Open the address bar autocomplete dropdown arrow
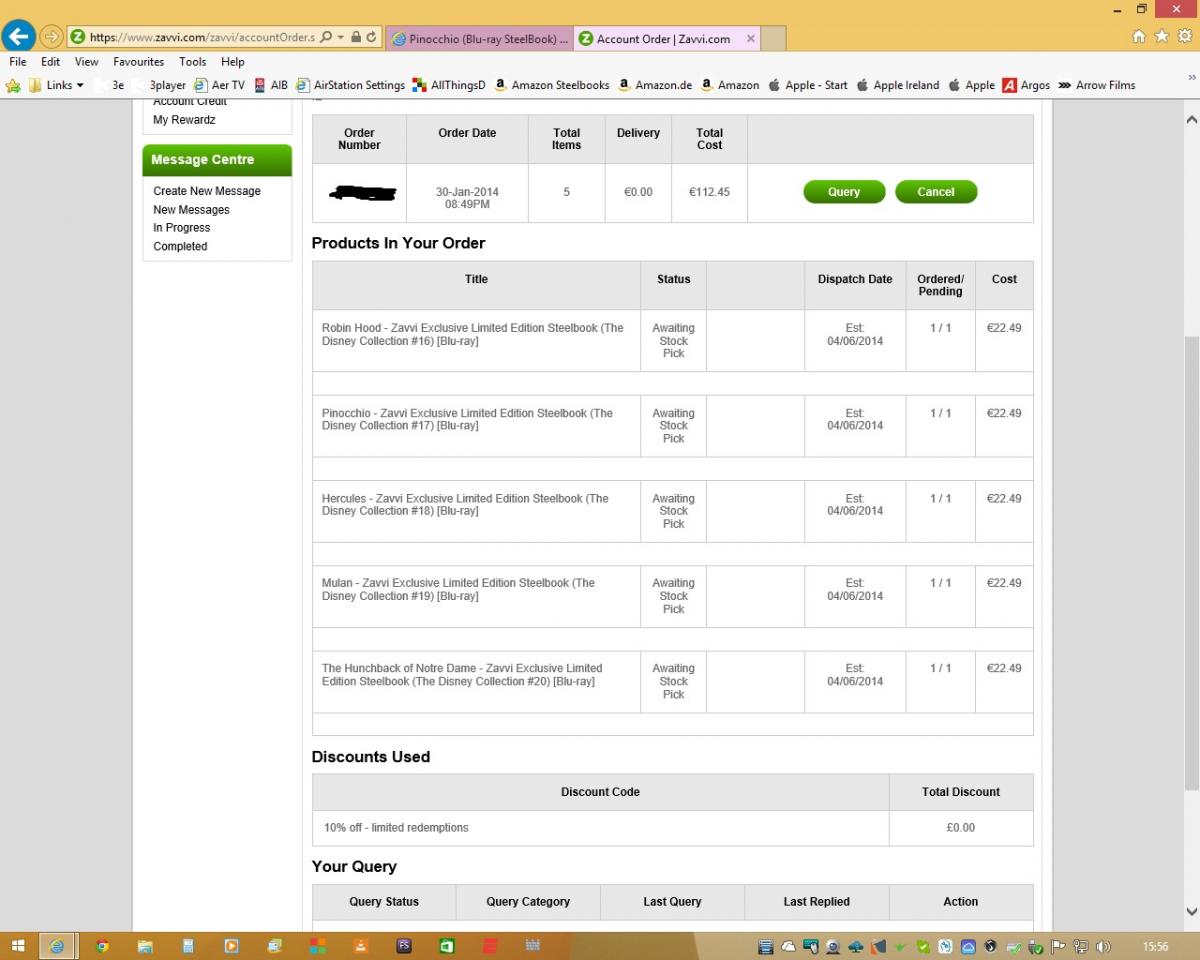 pyautogui.click(x=341, y=38)
